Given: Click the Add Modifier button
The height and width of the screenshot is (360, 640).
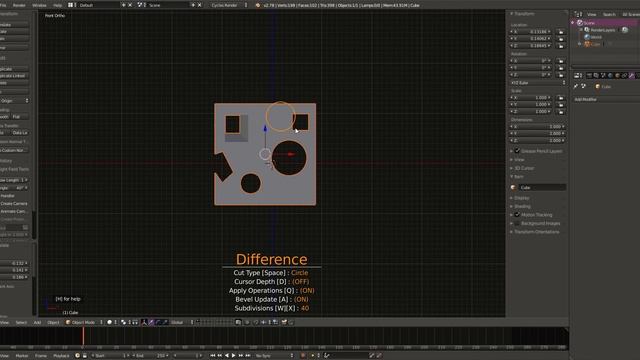Looking at the screenshot, I should (x=607, y=100).
